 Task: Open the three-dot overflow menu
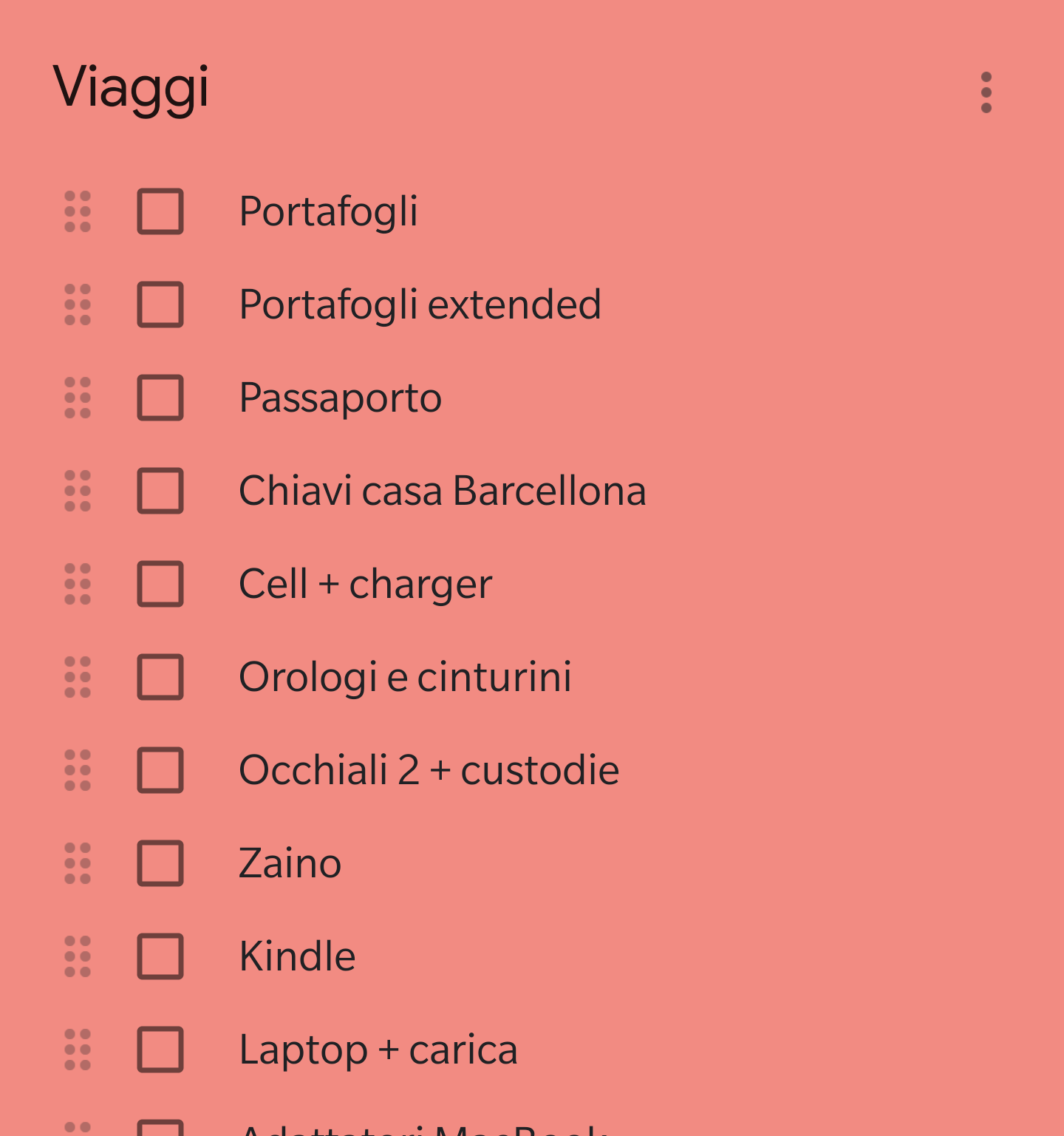(986, 92)
